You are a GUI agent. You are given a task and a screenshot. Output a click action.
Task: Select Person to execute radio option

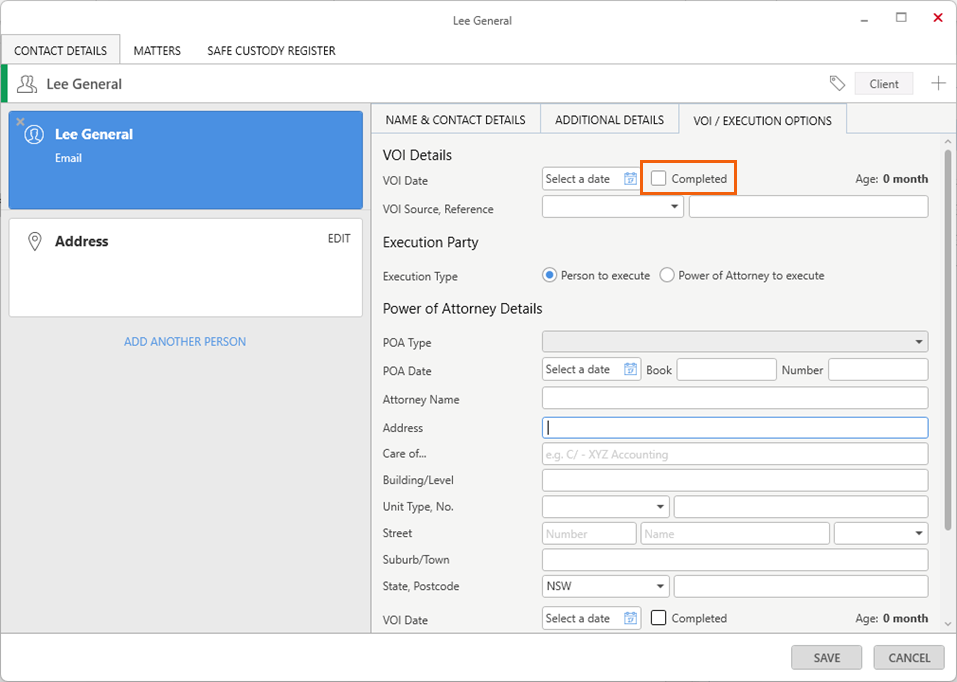point(549,275)
